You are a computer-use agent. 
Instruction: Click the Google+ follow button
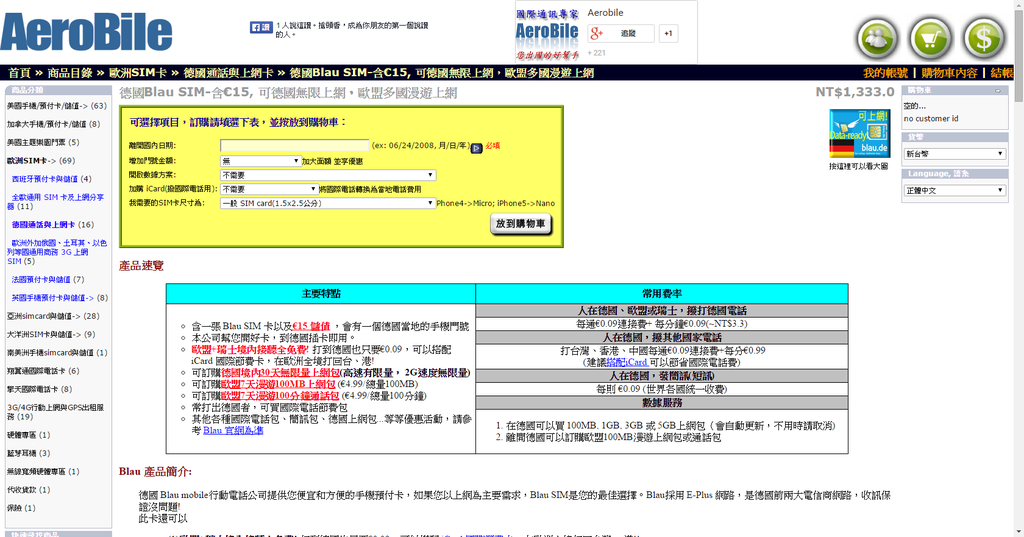621,33
